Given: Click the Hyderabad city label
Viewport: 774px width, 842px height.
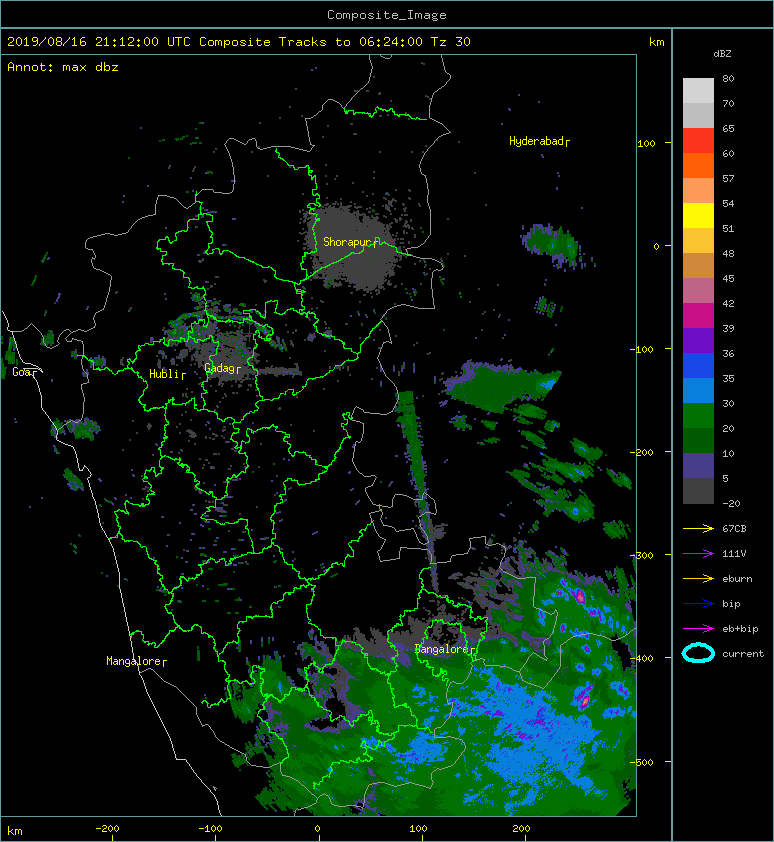Looking at the screenshot, I should point(539,141).
